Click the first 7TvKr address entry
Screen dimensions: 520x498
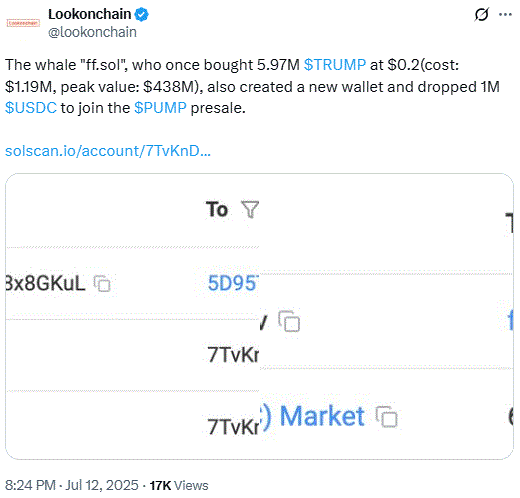pos(233,355)
